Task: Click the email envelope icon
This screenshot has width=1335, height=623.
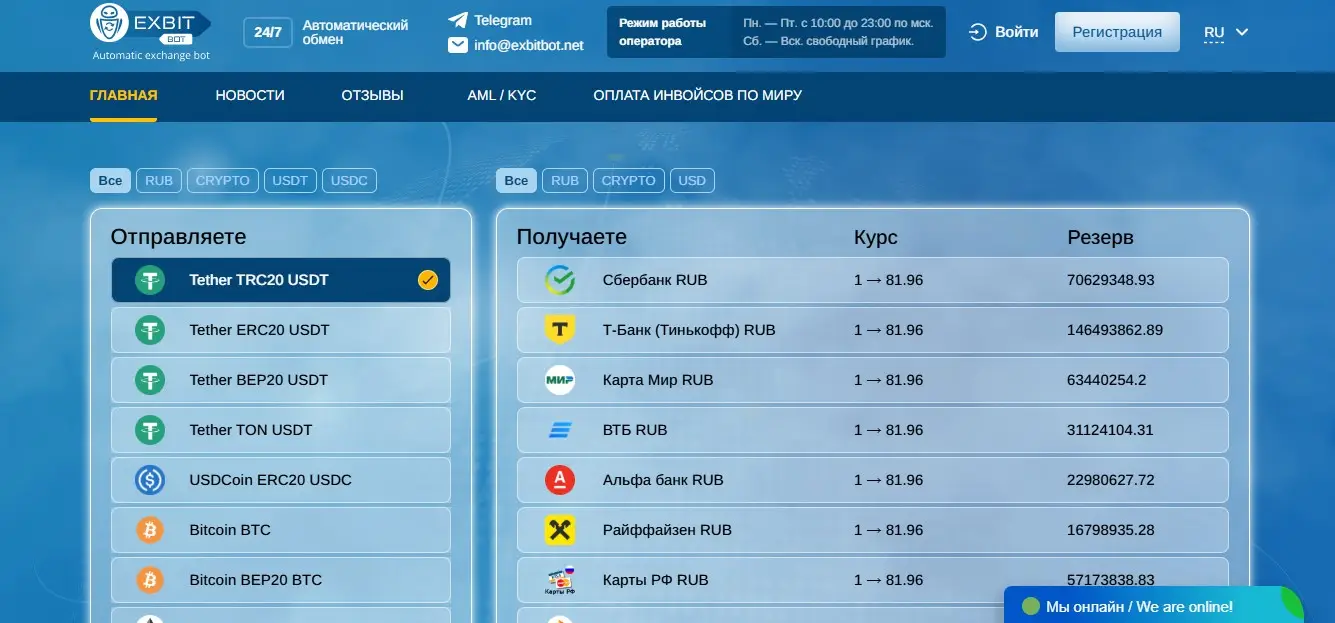Action: pos(458,45)
